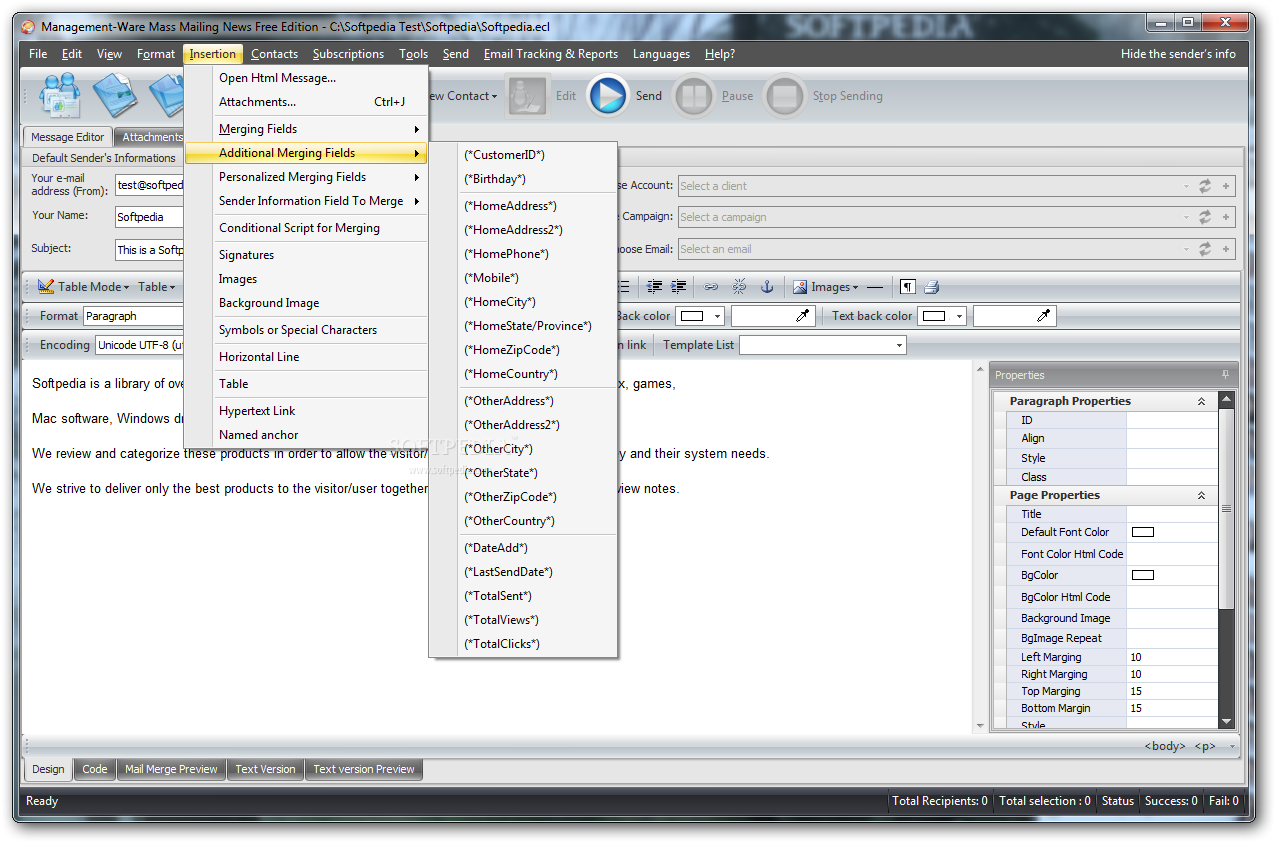Image resolution: width=1276 pixels, height=843 pixels.
Task: Open the Table Mode dropdown
Action: 126,288
